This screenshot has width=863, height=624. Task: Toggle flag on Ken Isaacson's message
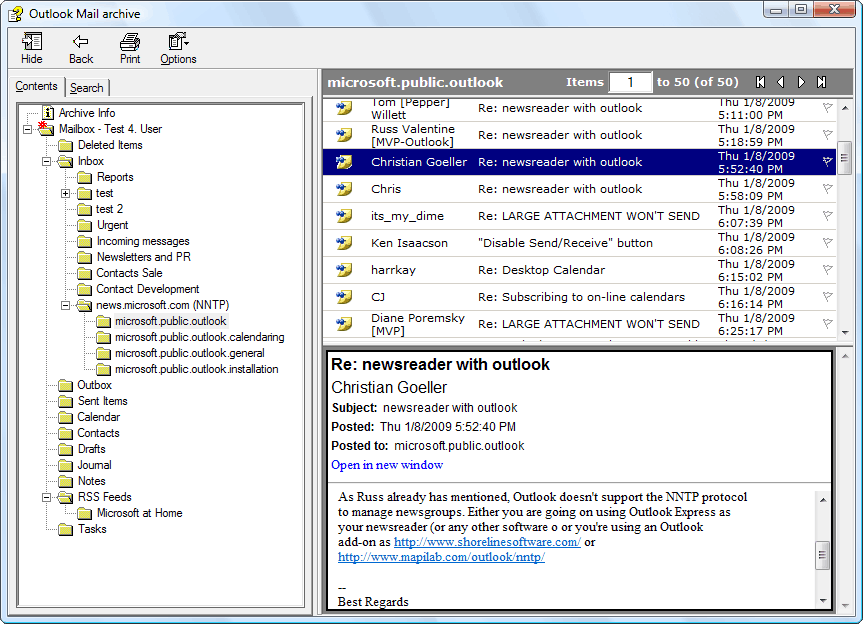point(827,242)
